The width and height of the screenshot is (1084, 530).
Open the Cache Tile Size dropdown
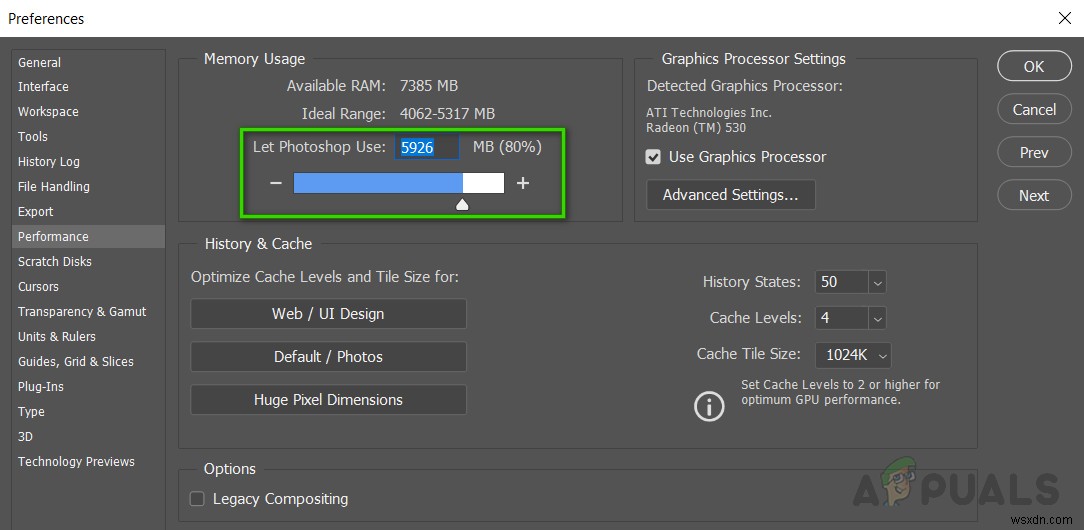click(x=881, y=354)
